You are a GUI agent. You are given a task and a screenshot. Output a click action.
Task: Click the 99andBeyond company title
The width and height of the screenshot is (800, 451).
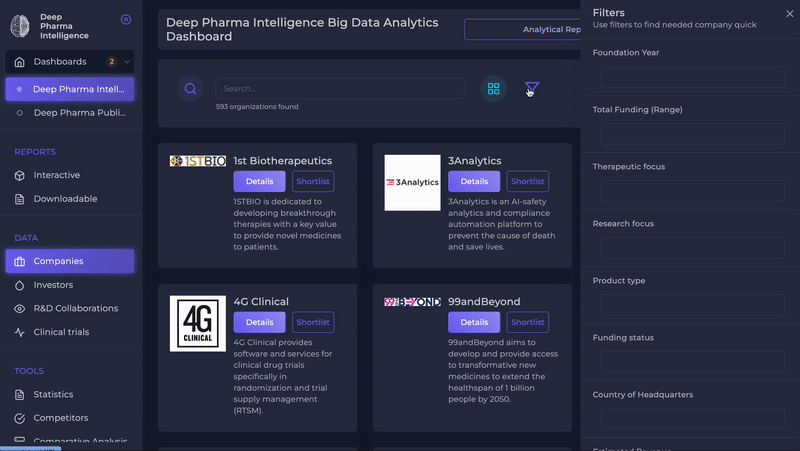(484, 302)
